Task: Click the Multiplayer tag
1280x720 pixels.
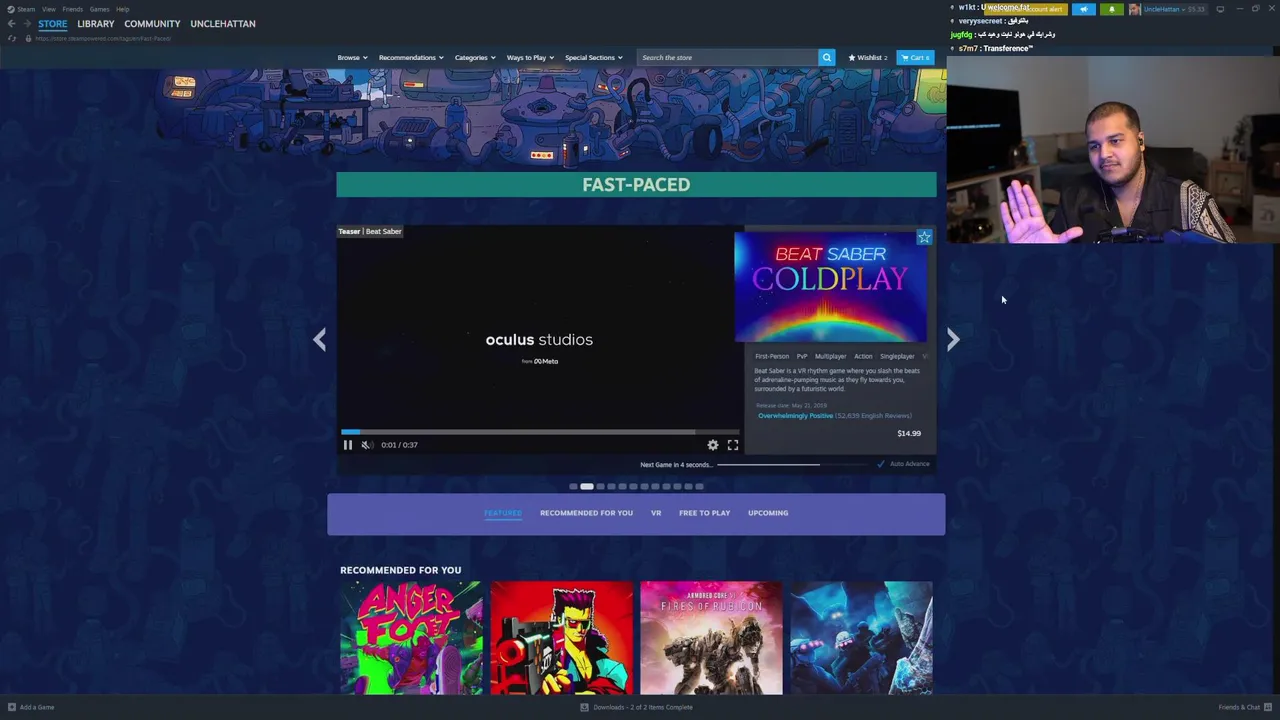Action: point(830,356)
